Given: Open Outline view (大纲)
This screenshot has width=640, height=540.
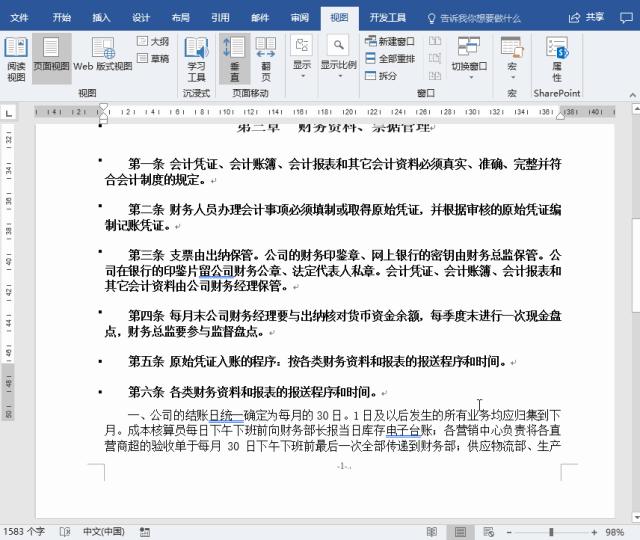Looking at the screenshot, I should click(153, 41).
